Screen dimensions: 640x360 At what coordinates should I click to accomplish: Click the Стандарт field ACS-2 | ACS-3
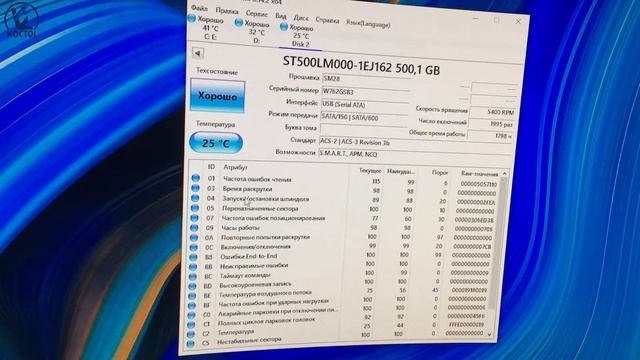click(416, 143)
